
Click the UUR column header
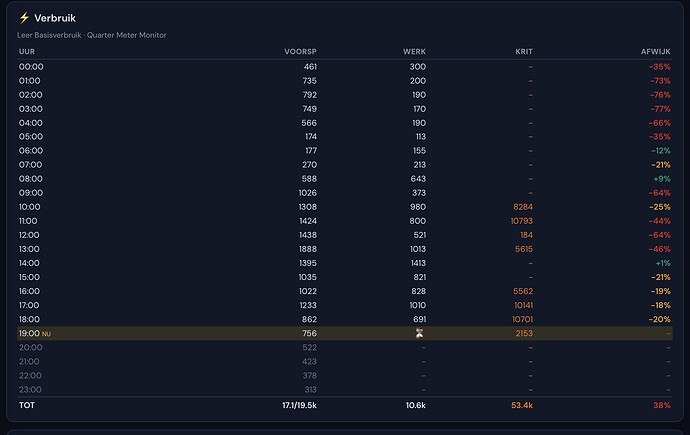coord(27,51)
